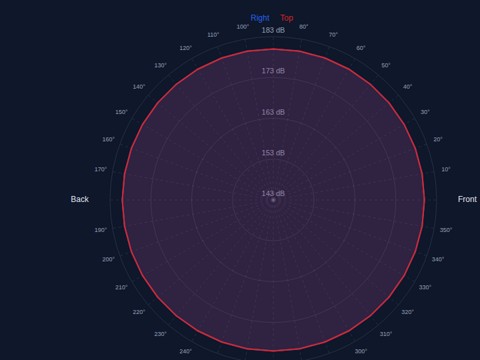This screenshot has width=480, height=360.
Task: Click the 70° angle label
Action: coord(333,35)
